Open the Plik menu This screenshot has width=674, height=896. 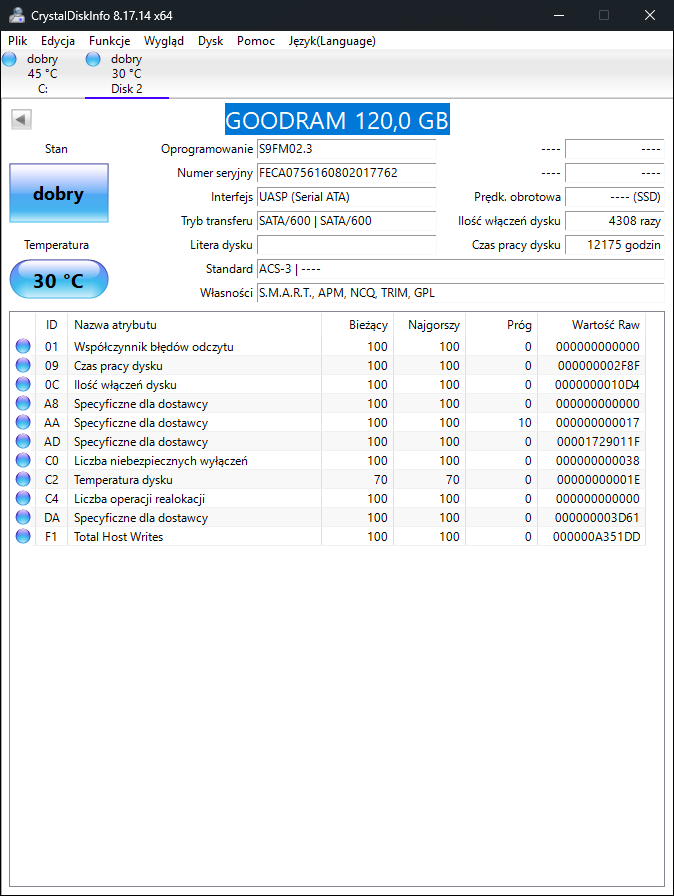pos(18,41)
